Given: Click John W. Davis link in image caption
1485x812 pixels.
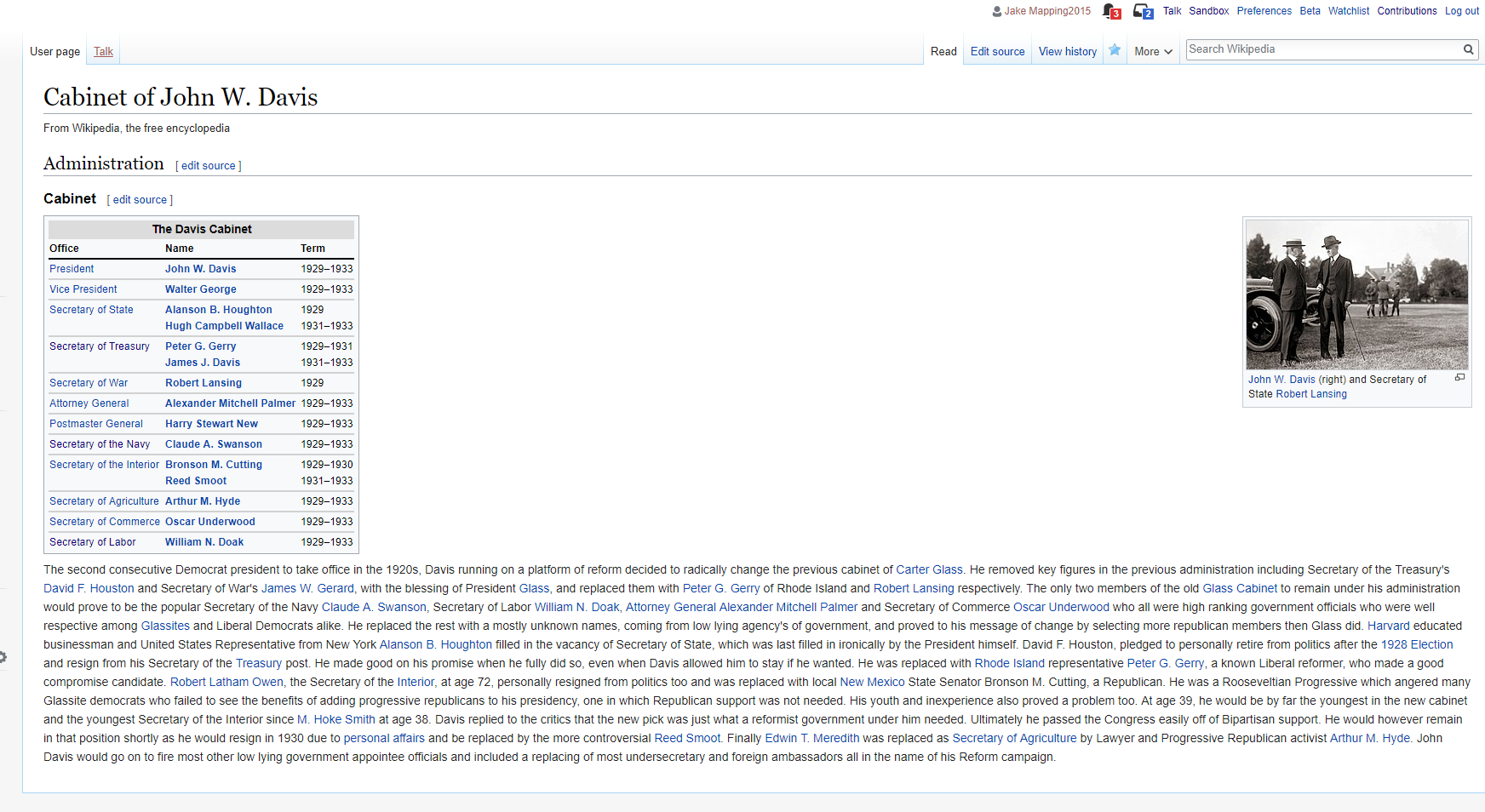Looking at the screenshot, I should [1281, 380].
